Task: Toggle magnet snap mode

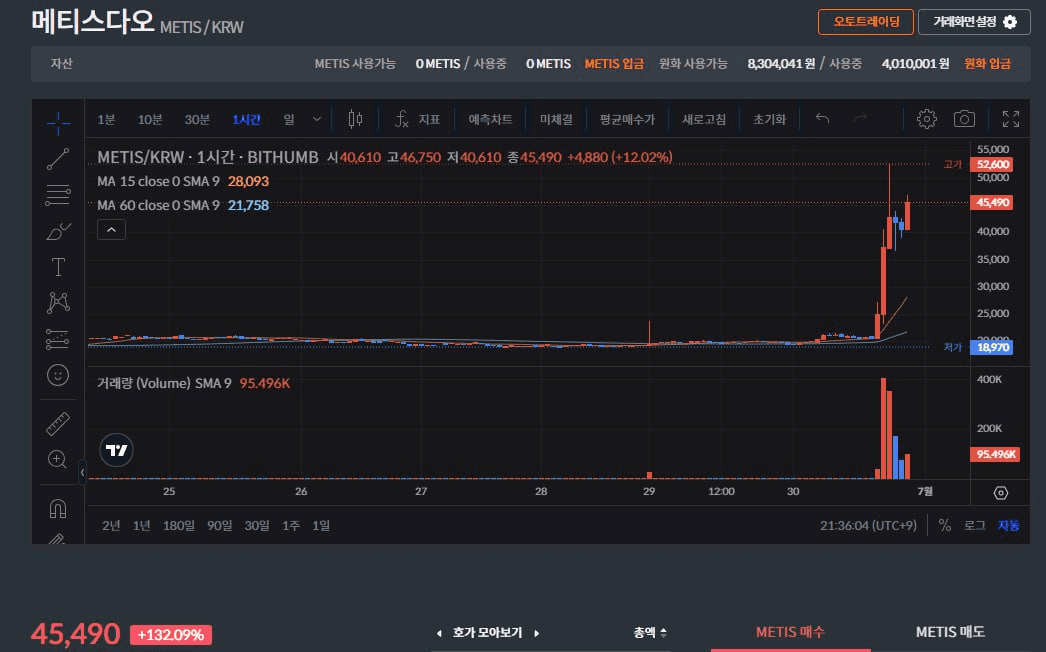Action: click(x=58, y=509)
